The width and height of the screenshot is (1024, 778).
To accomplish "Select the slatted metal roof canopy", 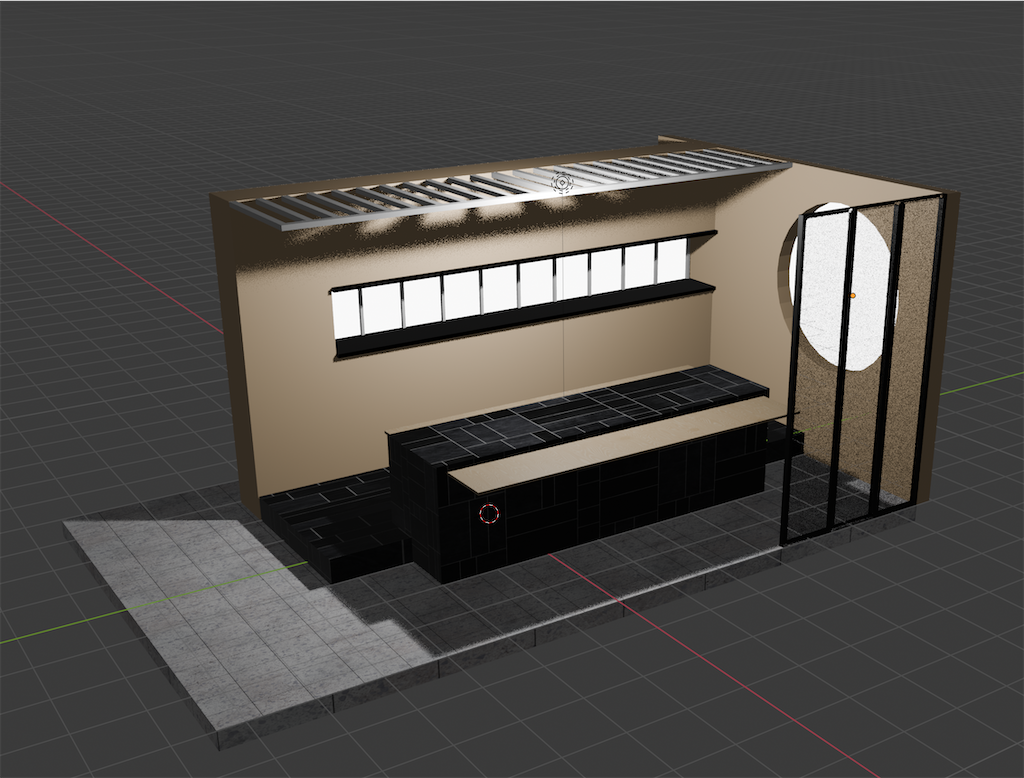I will (x=509, y=188).
